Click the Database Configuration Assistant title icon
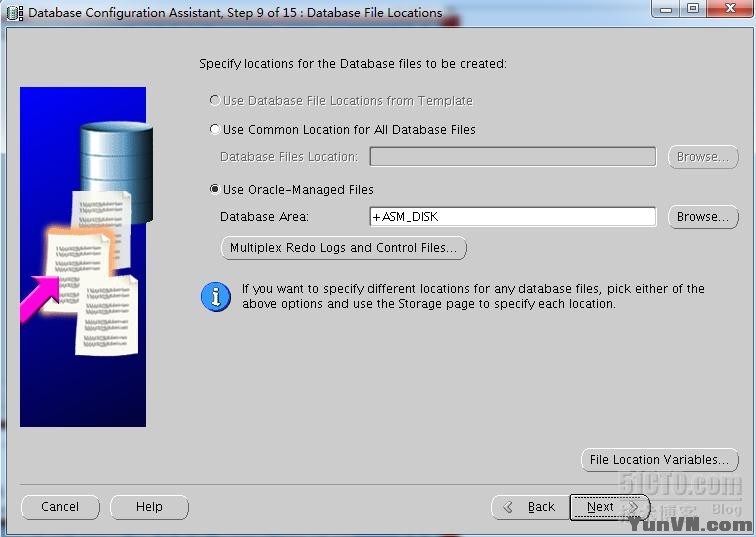Image resolution: width=756 pixels, height=537 pixels. (14, 13)
